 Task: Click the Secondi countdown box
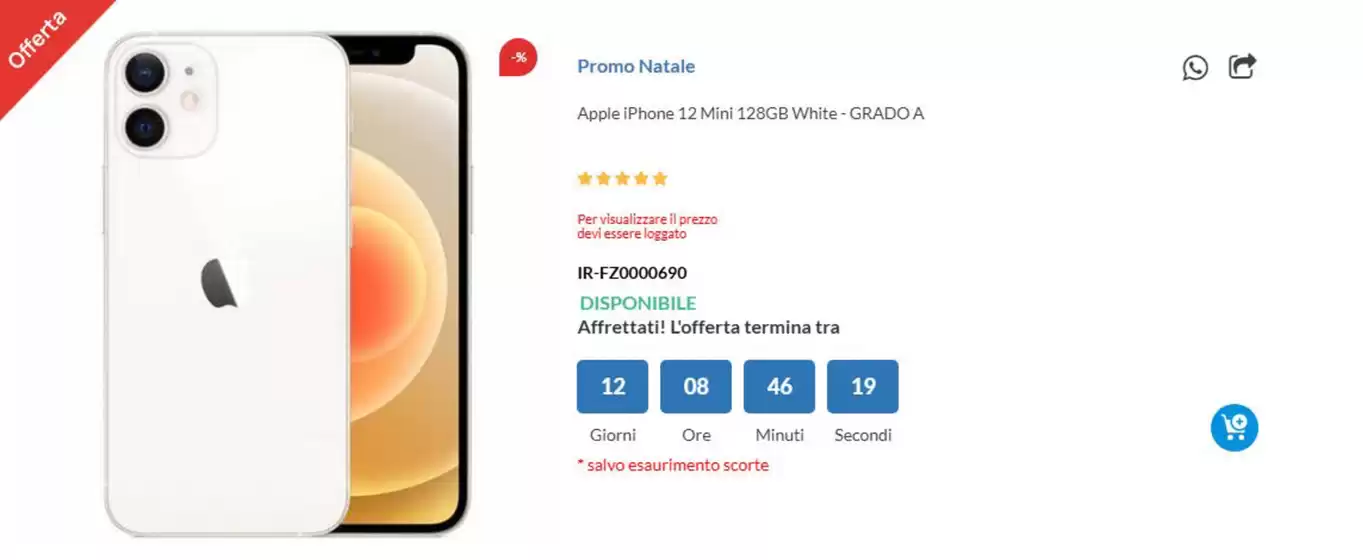[x=863, y=386]
